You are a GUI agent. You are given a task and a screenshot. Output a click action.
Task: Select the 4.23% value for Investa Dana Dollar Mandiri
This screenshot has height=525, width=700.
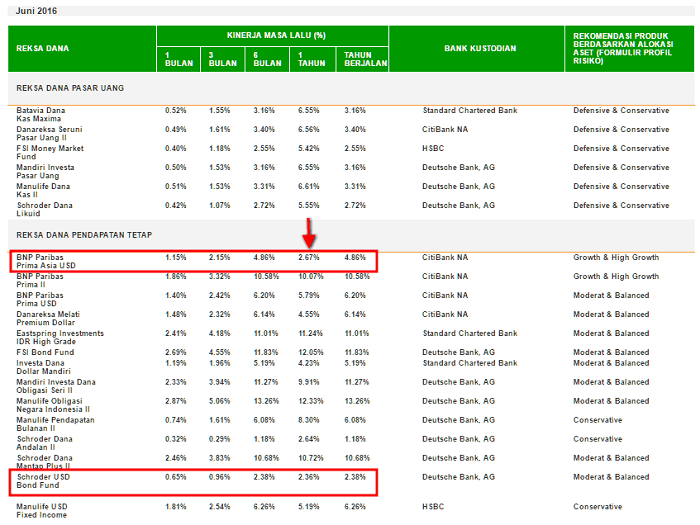click(309, 363)
